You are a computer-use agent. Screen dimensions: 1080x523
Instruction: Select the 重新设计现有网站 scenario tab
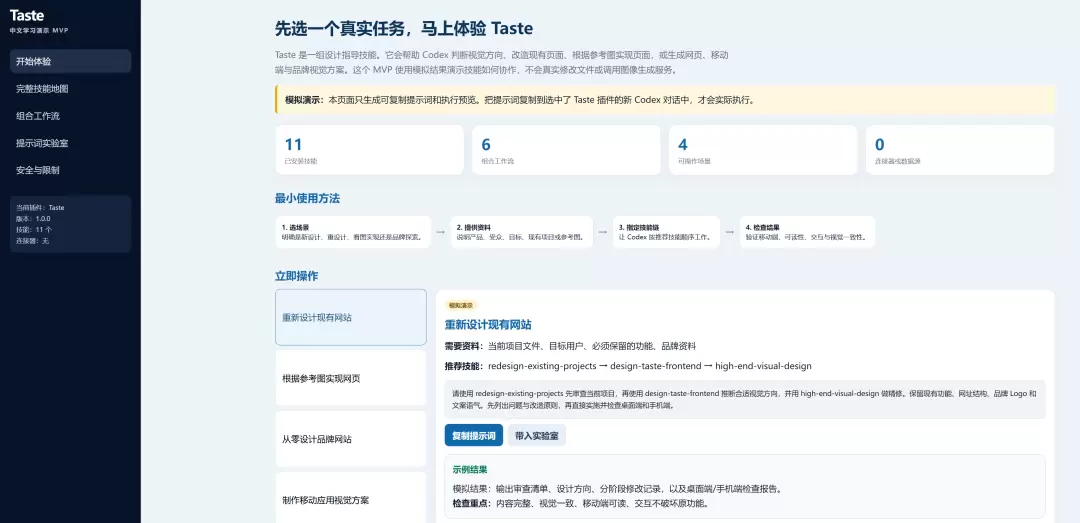pos(351,318)
